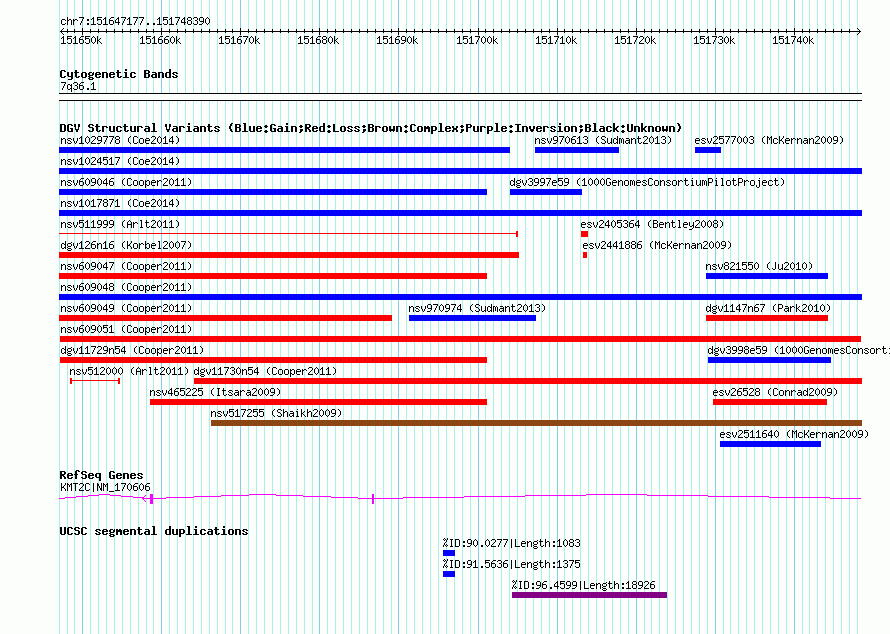Open the nsv609048 (Cooper2011) label

click(x=126, y=287)
